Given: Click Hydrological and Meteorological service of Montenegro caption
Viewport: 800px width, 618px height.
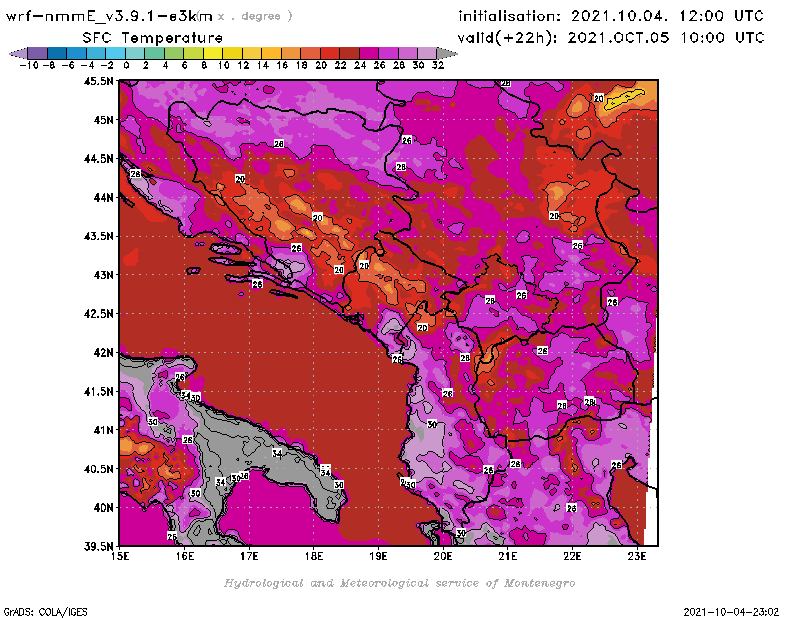Looking at the screenshot, I should click(399, 583).
